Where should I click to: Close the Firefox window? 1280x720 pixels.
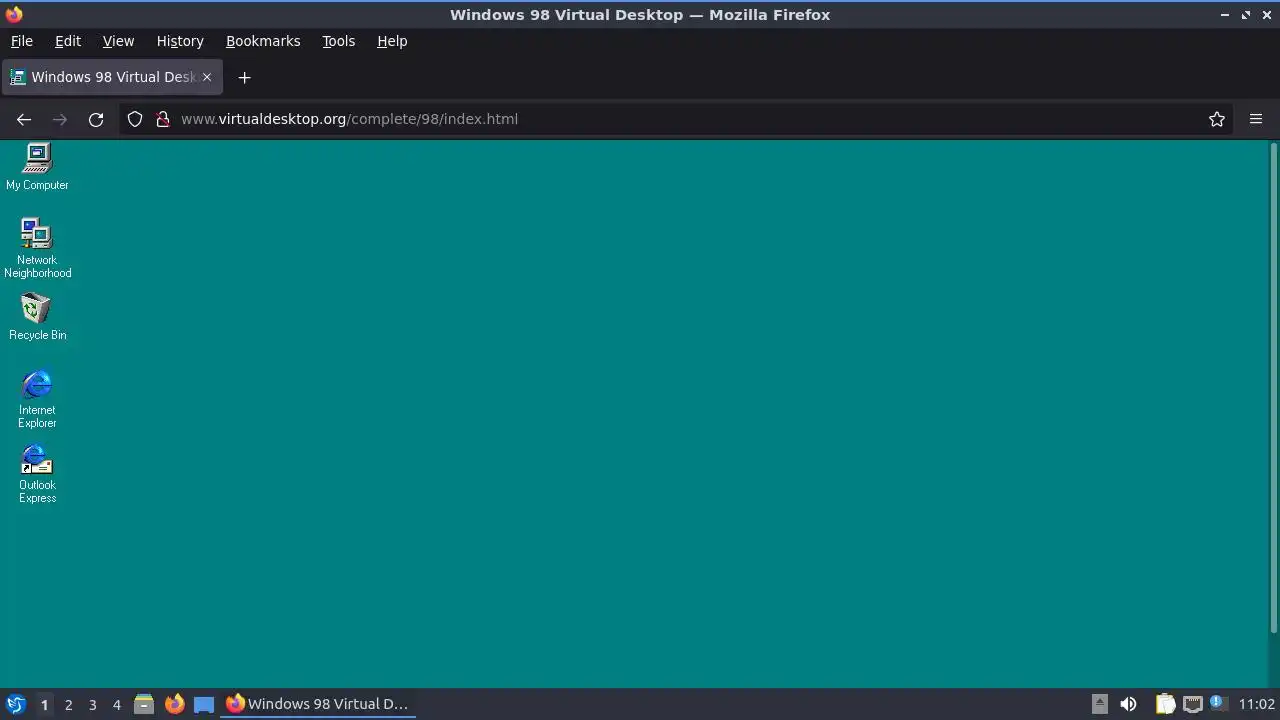click(1267, 15)
